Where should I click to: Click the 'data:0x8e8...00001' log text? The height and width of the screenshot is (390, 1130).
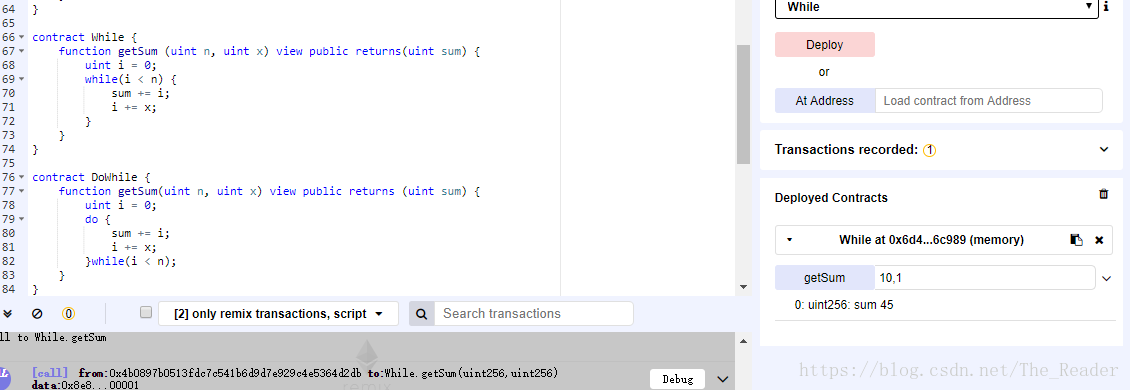coord(86,386)
